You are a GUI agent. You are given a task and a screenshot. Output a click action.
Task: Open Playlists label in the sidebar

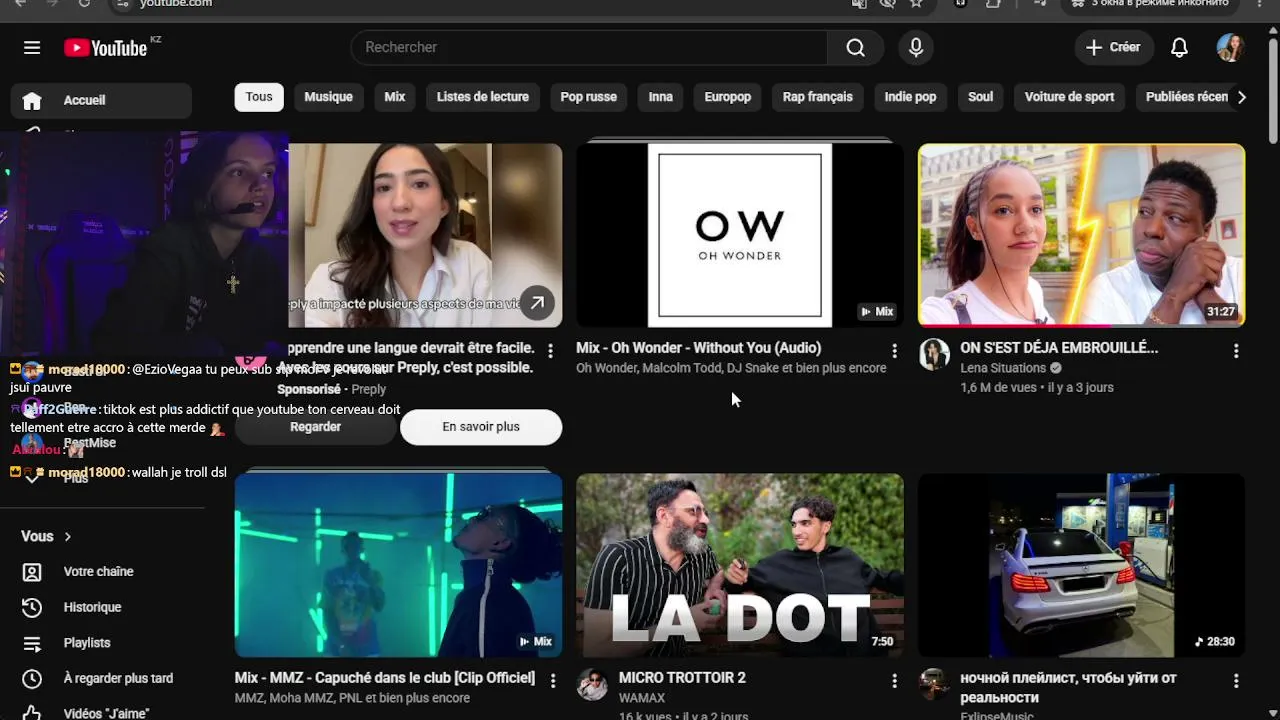(87, 643)
